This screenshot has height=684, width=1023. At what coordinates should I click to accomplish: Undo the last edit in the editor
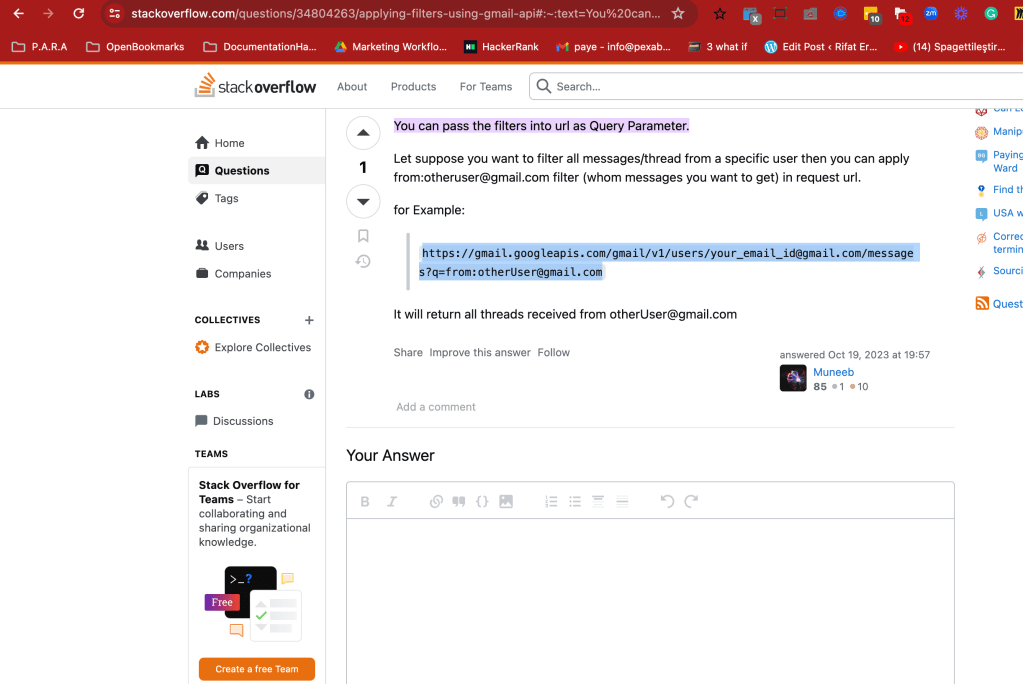pyautogui.click(x=667, y=501)
